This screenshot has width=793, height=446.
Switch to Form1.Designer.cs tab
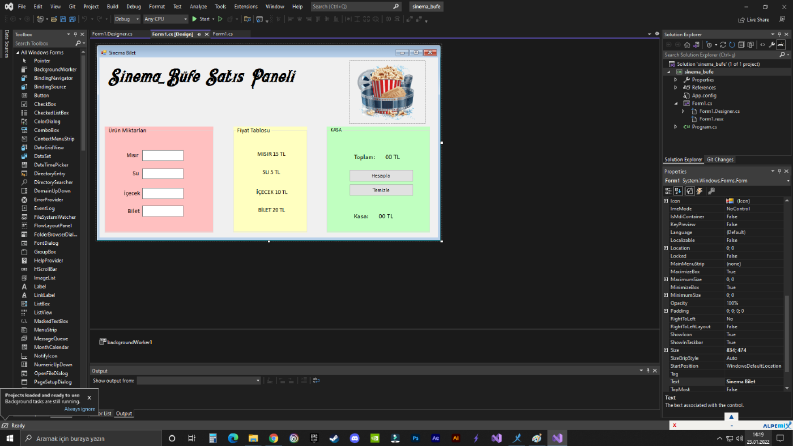(x=112, y=34)
